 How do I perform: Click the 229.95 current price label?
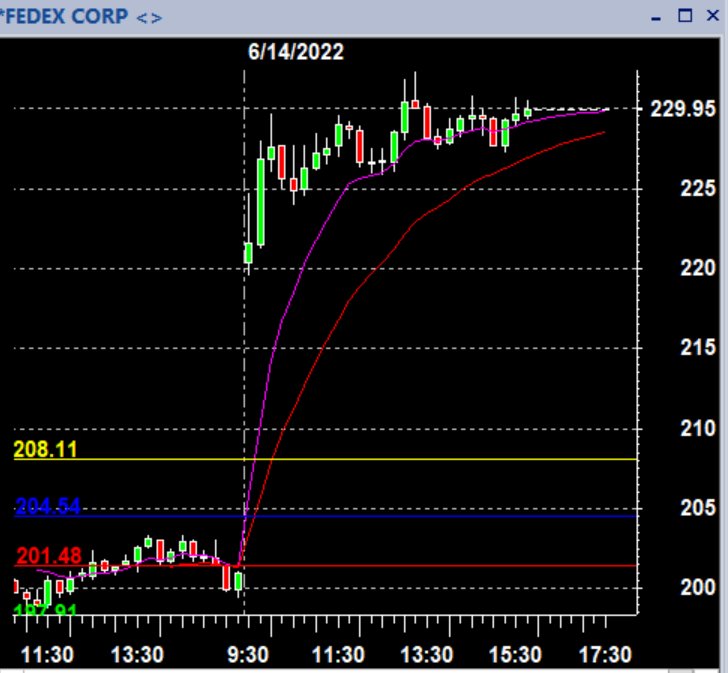click(x=682, y=110)
